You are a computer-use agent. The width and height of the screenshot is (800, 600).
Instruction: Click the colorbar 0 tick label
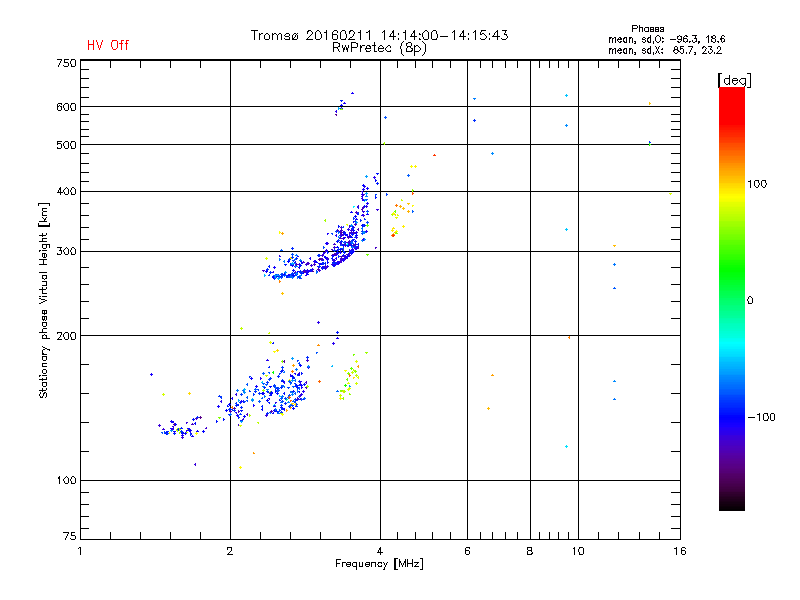[x=750, y=301]
